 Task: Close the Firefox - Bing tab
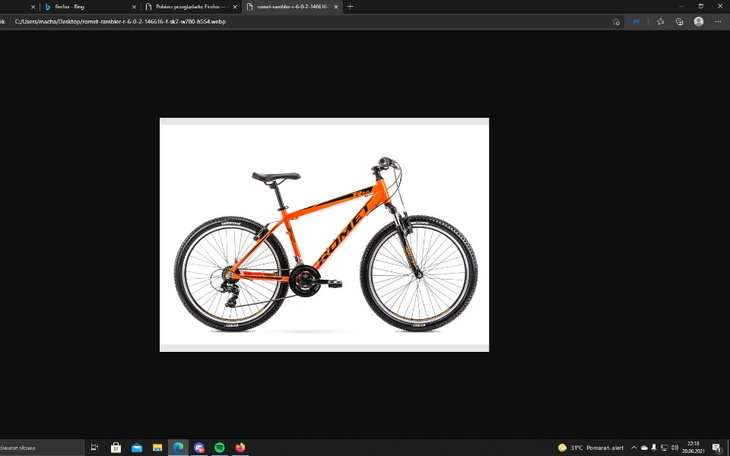[x=134, y=7]
